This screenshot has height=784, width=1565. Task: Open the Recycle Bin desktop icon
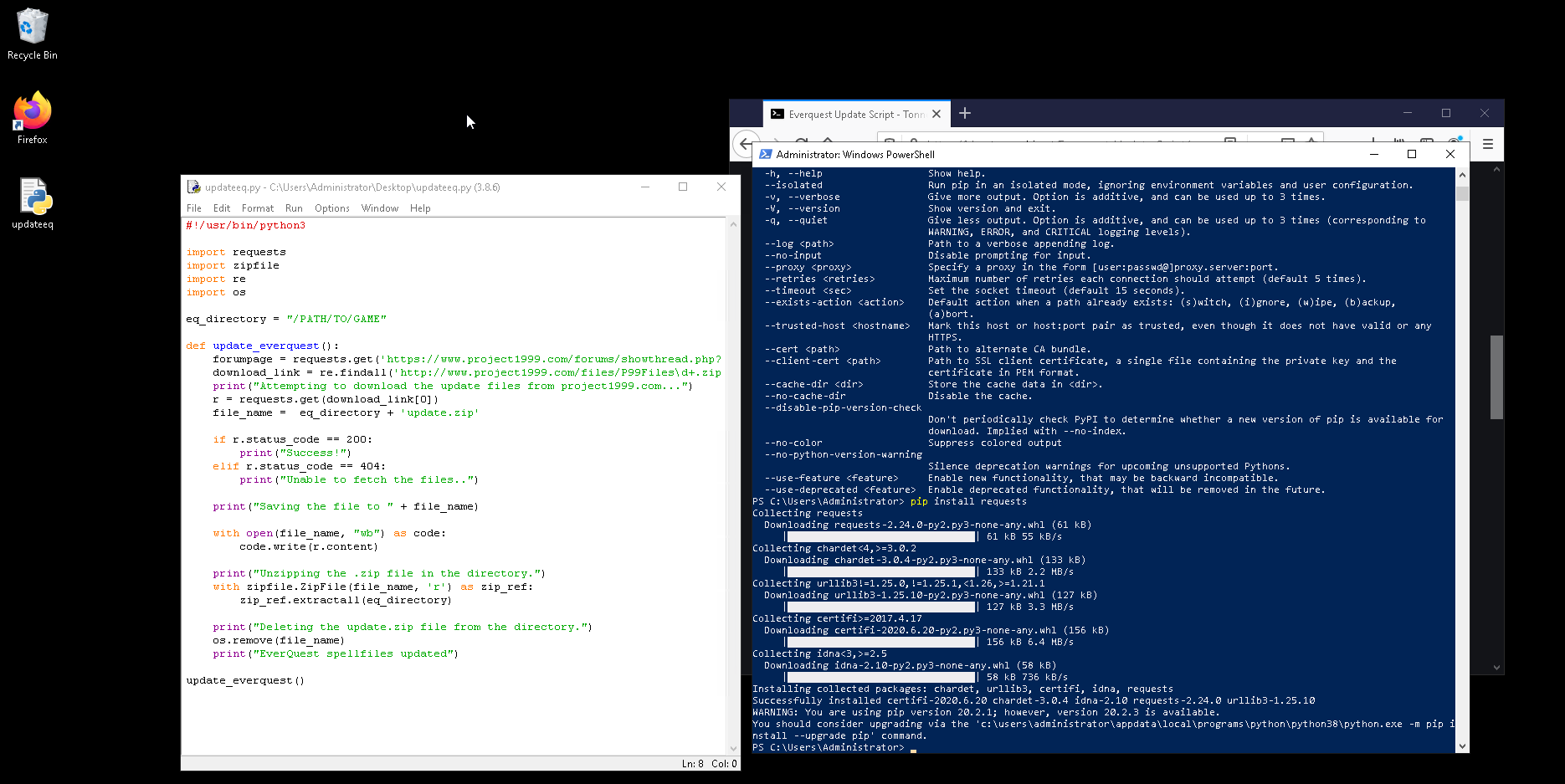[32, 34]
